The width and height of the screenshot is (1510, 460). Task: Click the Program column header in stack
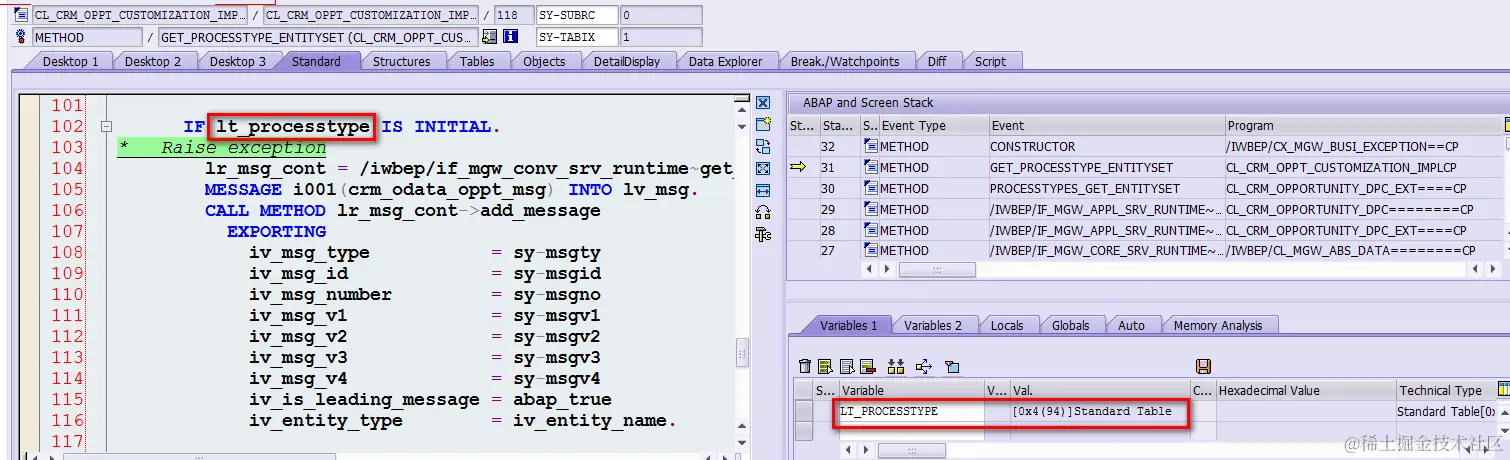[1364, 125]
